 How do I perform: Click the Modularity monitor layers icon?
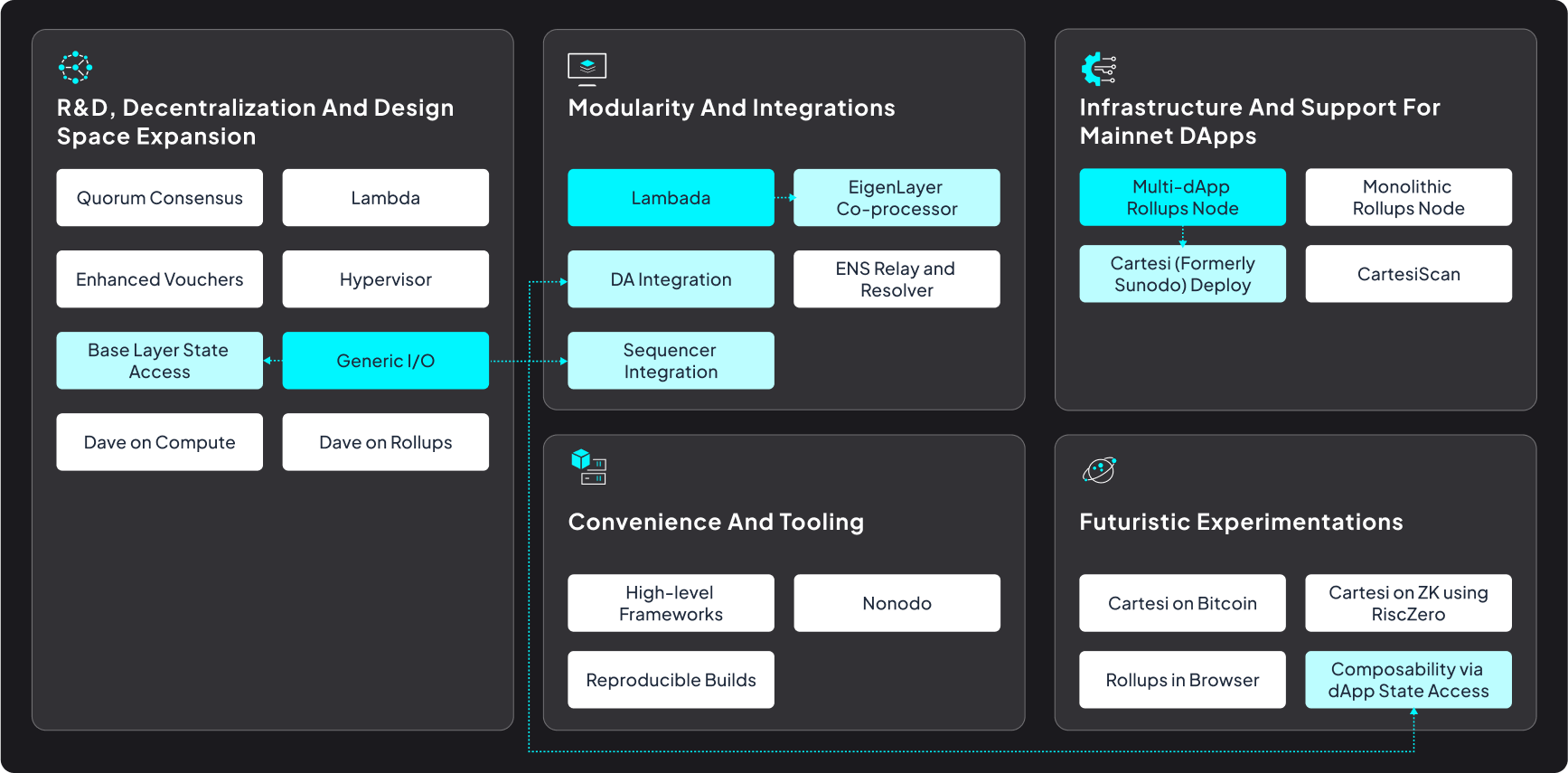[587, 69]
